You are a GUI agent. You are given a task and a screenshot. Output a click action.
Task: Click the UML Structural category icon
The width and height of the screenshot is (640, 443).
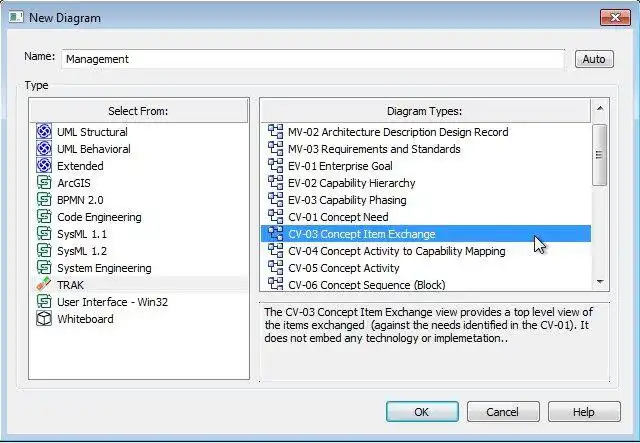(43, 132)
